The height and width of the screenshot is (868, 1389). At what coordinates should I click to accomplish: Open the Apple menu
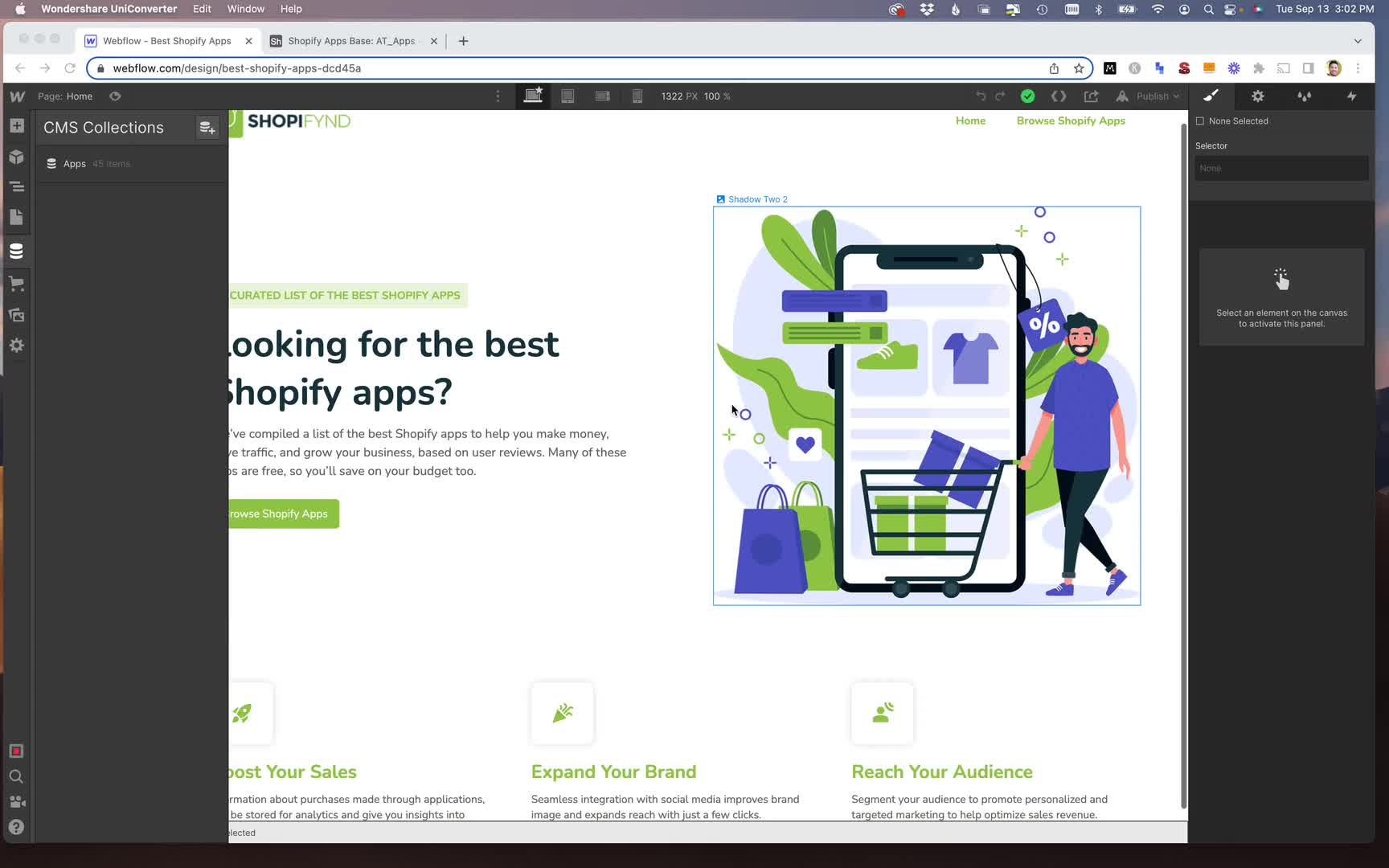click(20, 9)
